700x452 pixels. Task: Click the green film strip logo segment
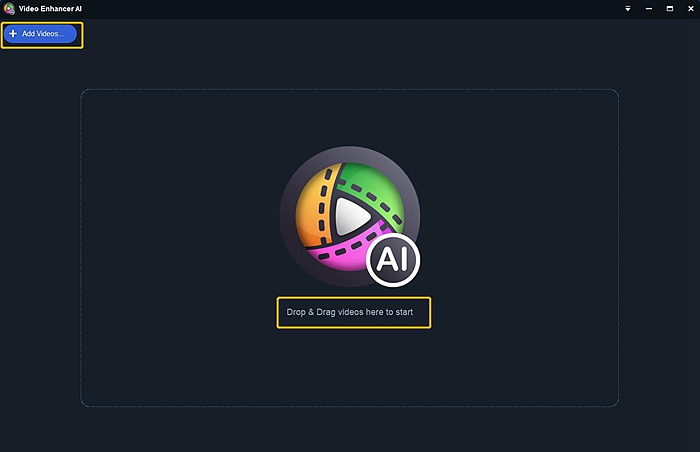click(374, 190)
